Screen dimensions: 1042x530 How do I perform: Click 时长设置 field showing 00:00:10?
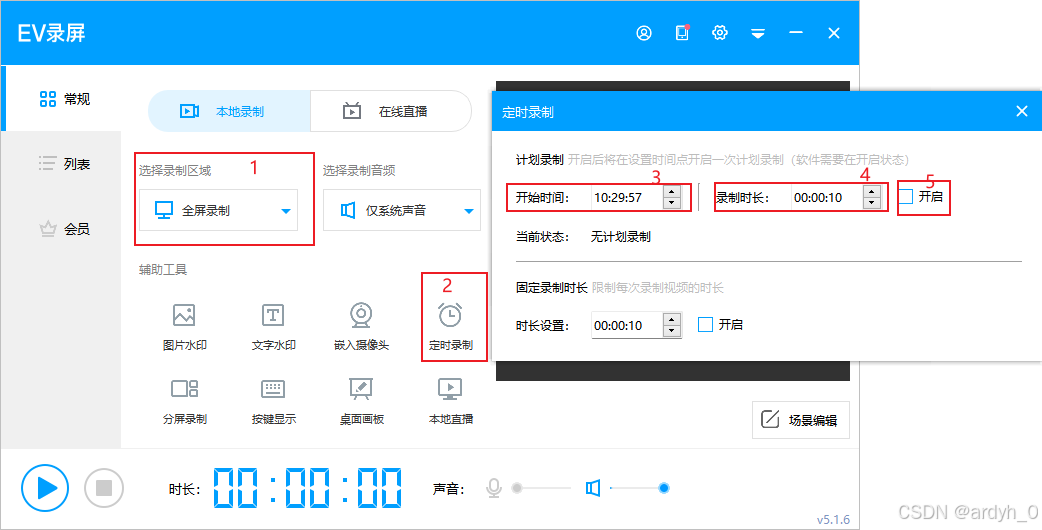click(x=627, y=325)
